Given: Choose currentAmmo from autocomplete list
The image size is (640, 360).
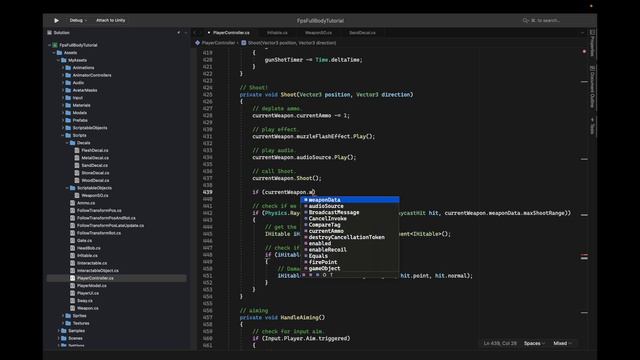Looking at the screenshot, I should click(350, 231).
